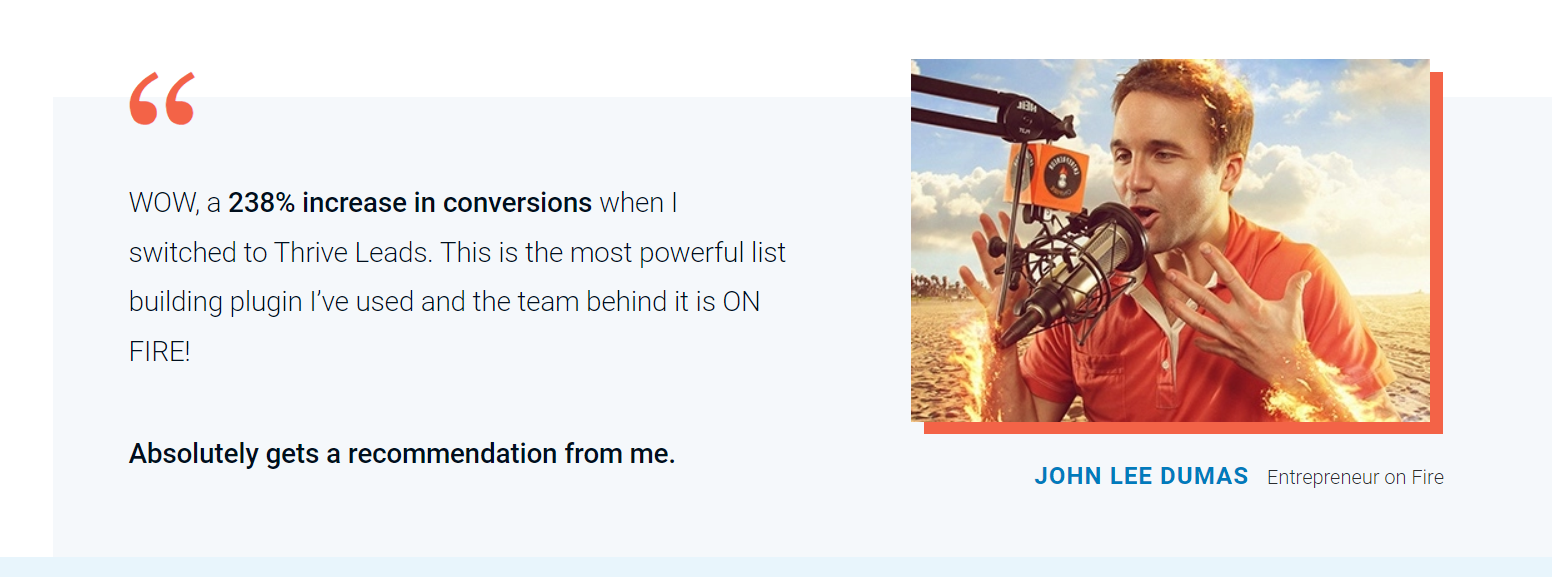Click the microphone boom arm
The height and width of the screenshot is (577, 1552).
(x=990, y=108)
